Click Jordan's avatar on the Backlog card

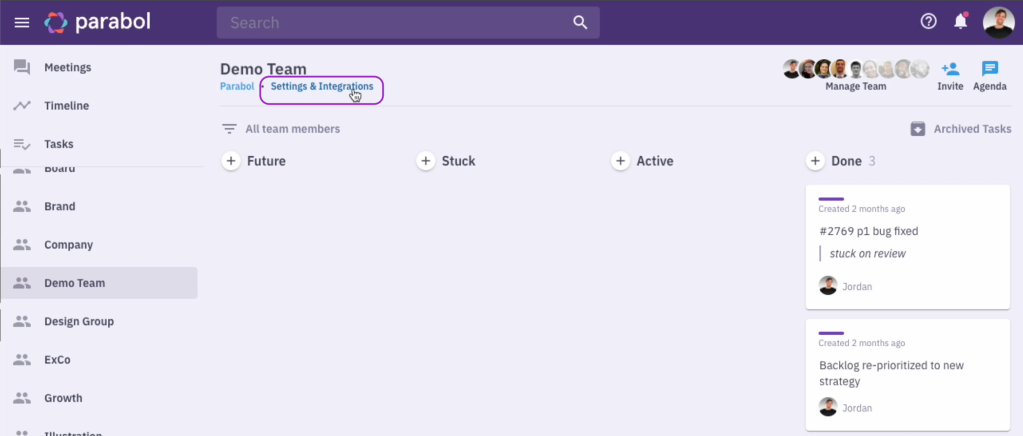(x=828, y=407)
